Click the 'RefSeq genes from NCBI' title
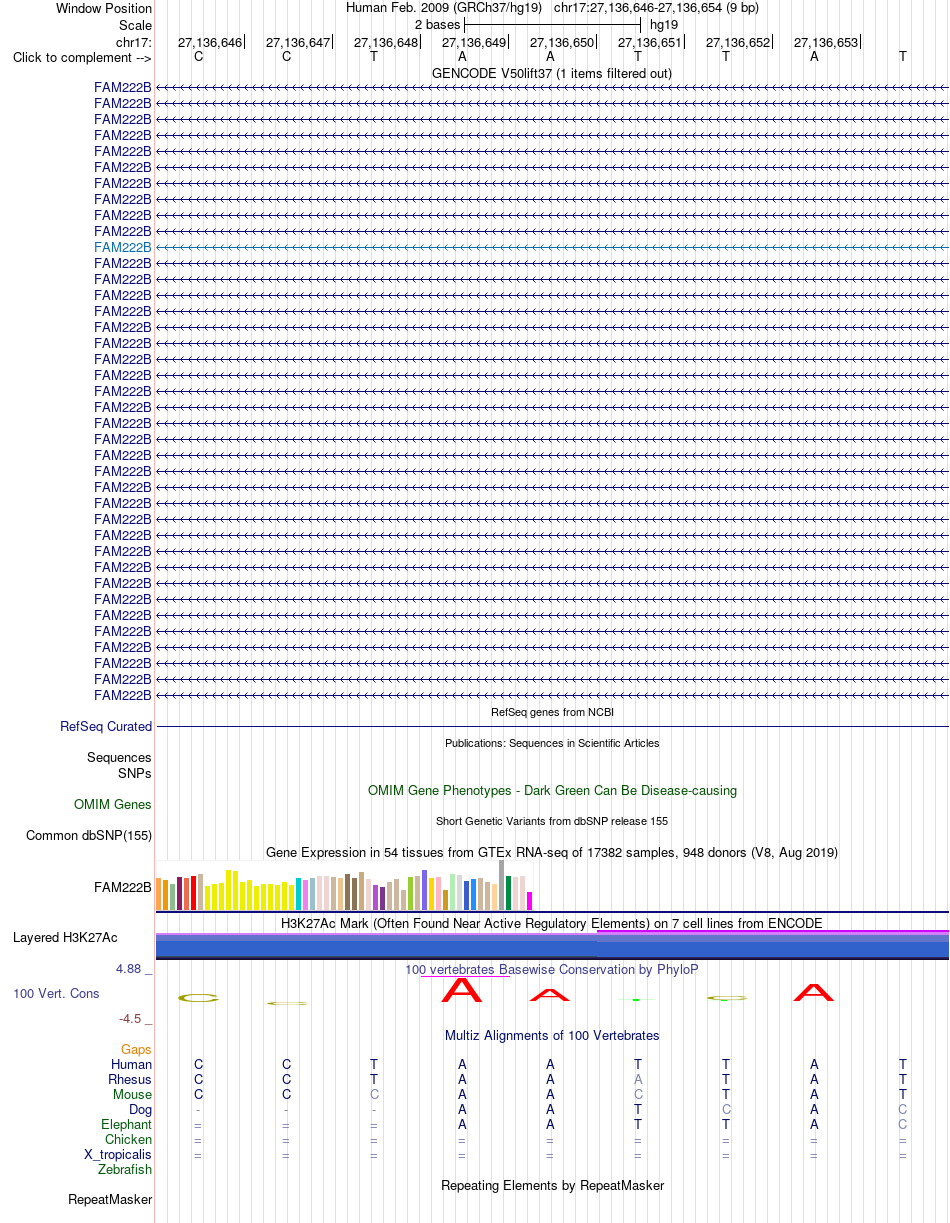 (552, 712)
